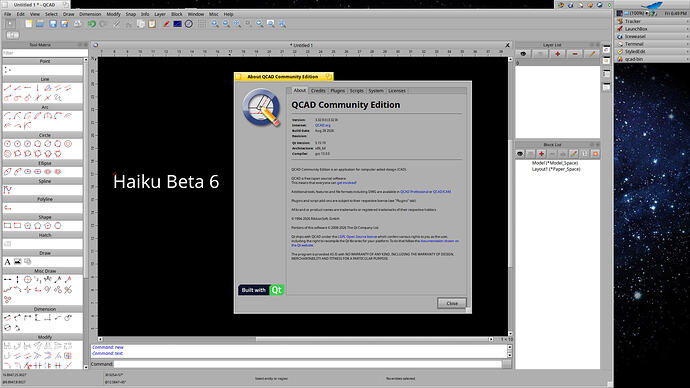Open the Snap menu
Viewport: 690px width, 388px height.
[131, 14]
